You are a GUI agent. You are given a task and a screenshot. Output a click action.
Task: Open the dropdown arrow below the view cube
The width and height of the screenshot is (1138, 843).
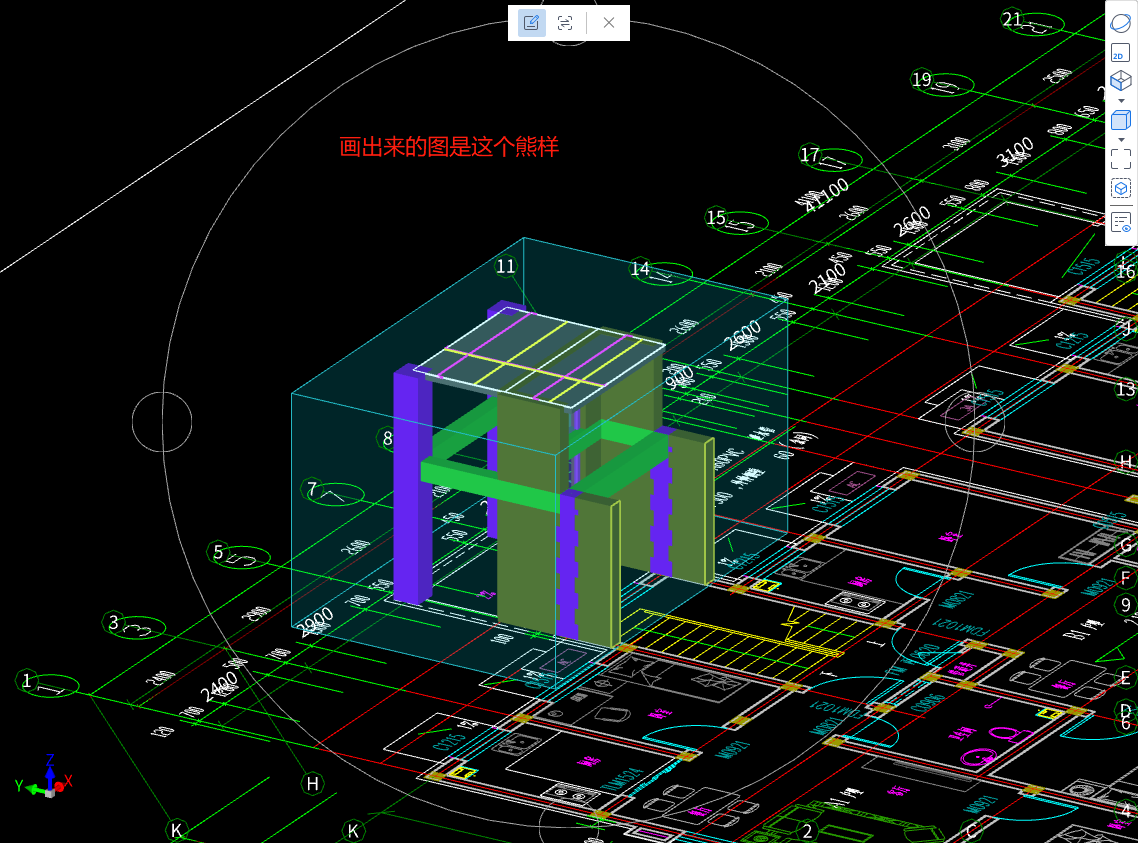(1121, 101)
